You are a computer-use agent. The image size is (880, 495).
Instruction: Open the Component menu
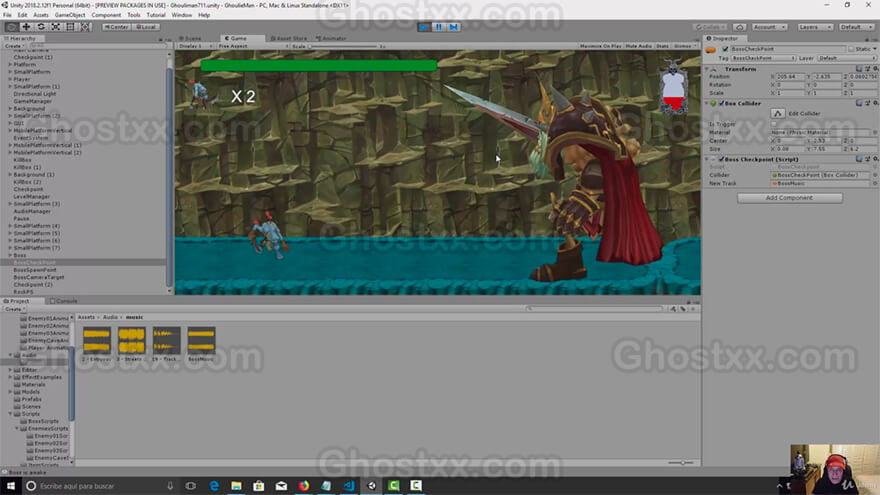pyautogui.click(x=106, y=15)
